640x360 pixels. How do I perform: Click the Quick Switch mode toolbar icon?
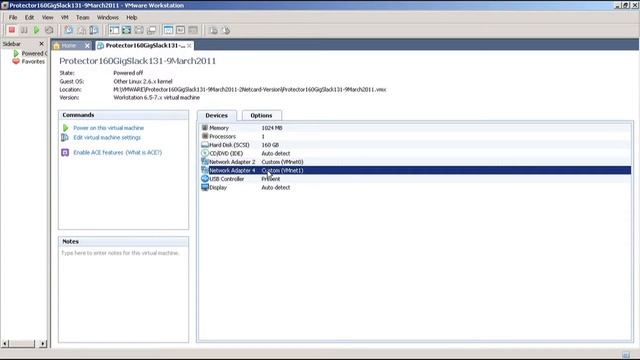click(127, 30)
